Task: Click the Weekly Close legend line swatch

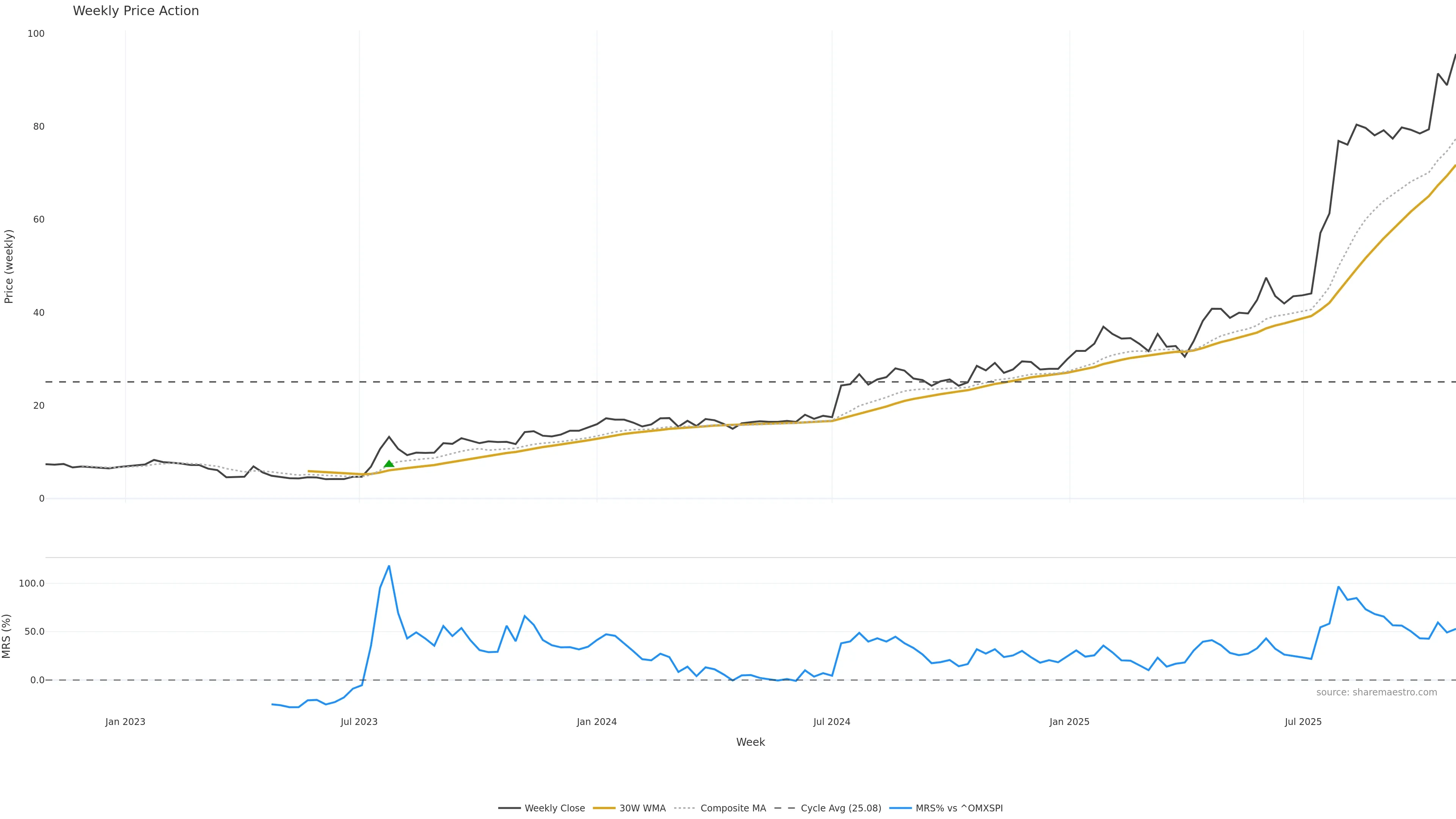Action: (x=509, y=808)
